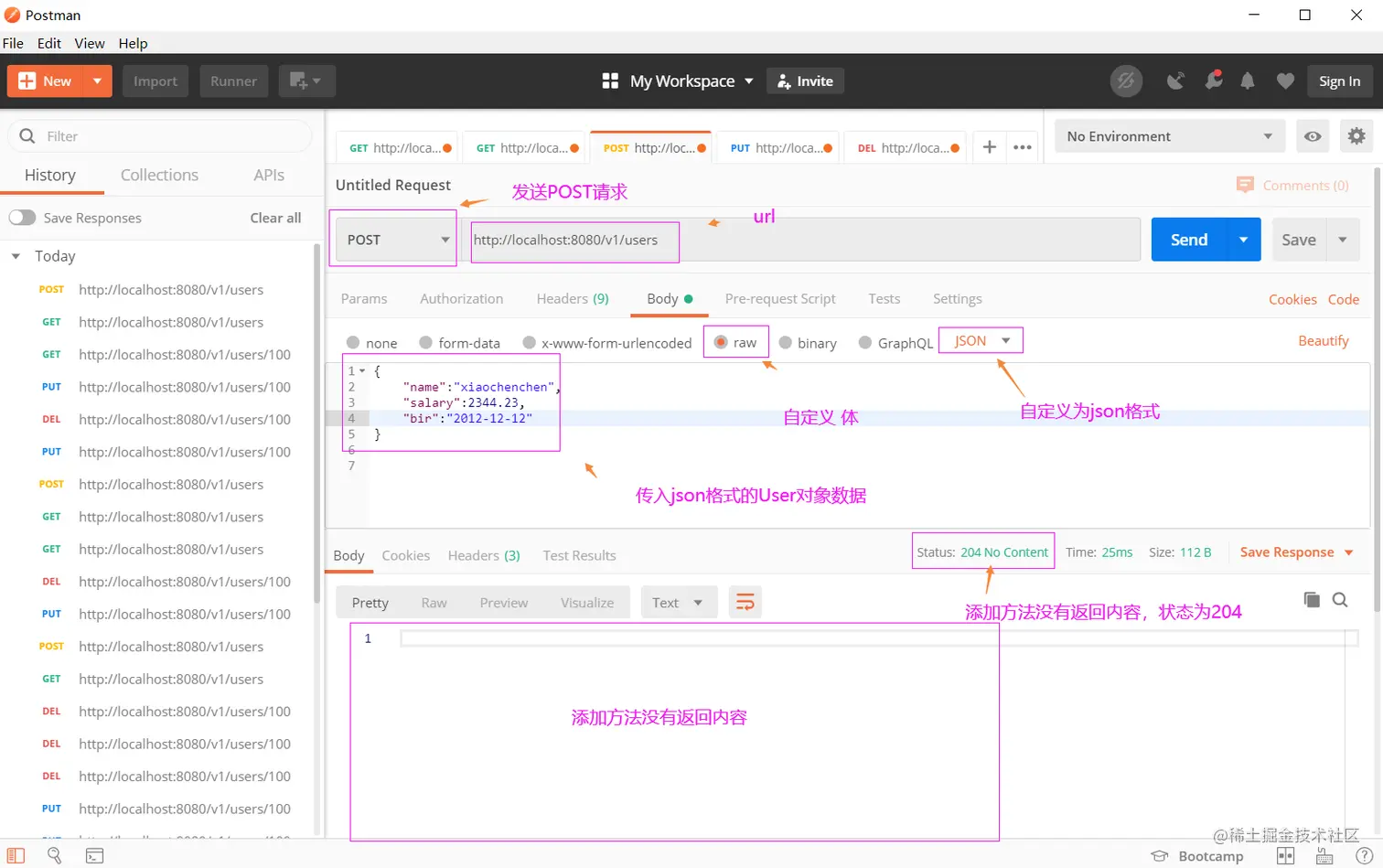Collapse the Today history group

[16, 256]
